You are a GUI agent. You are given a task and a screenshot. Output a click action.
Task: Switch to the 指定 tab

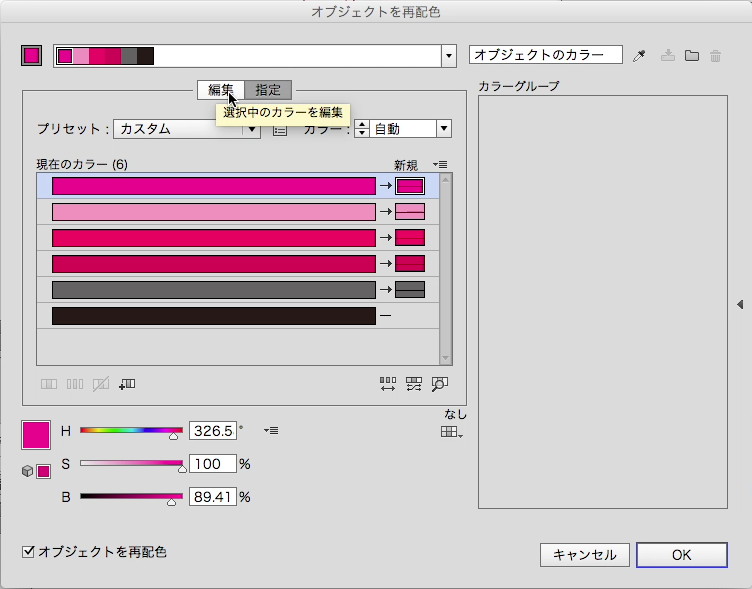[x=268, y=90]
